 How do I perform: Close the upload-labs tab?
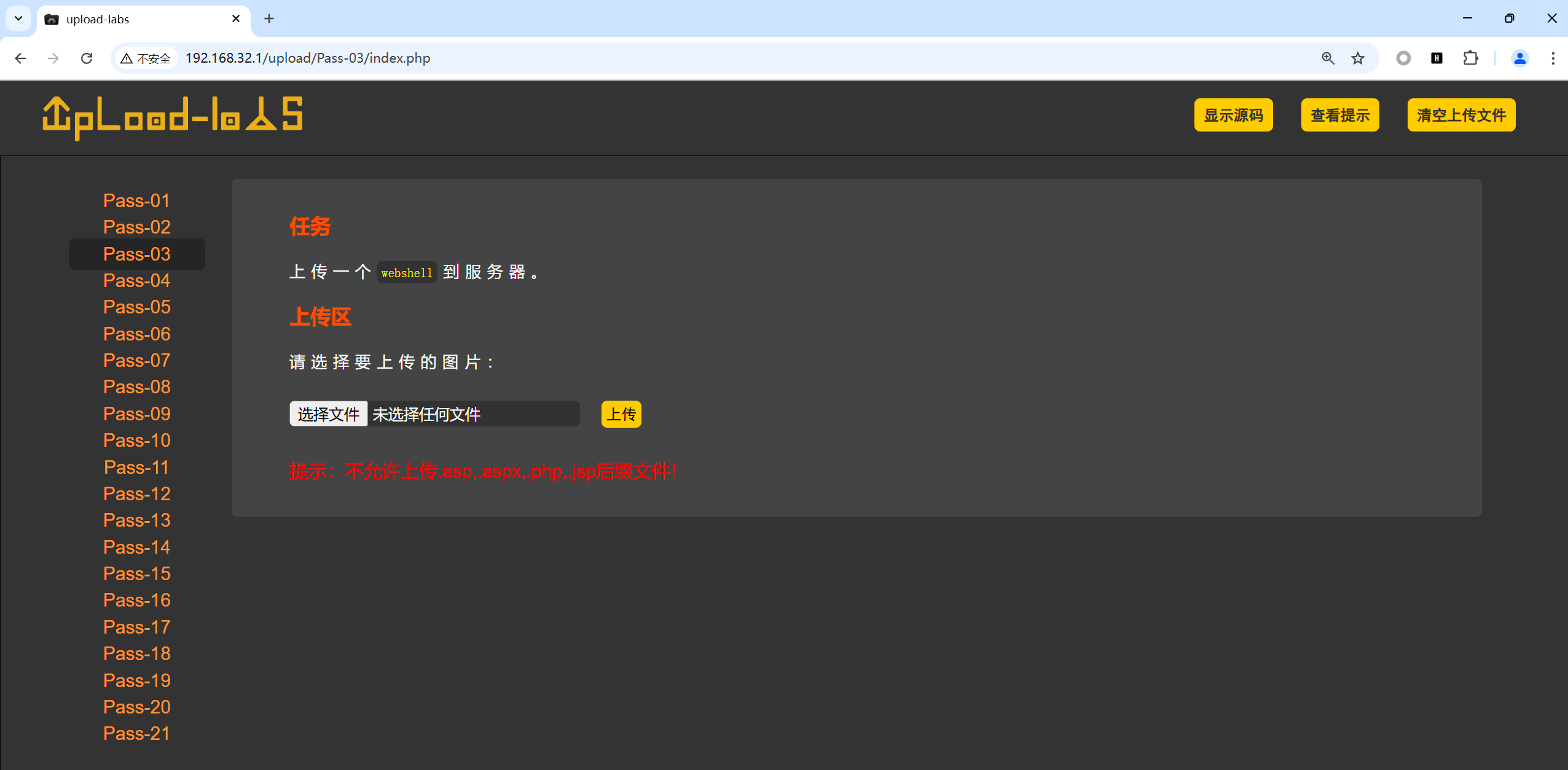[x=236, y=18]
